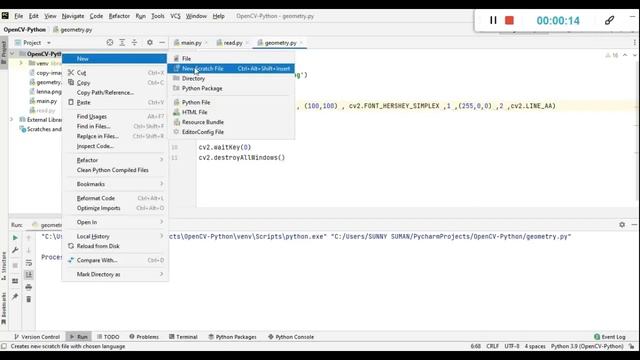Pause the screen recording

[493, 20]
